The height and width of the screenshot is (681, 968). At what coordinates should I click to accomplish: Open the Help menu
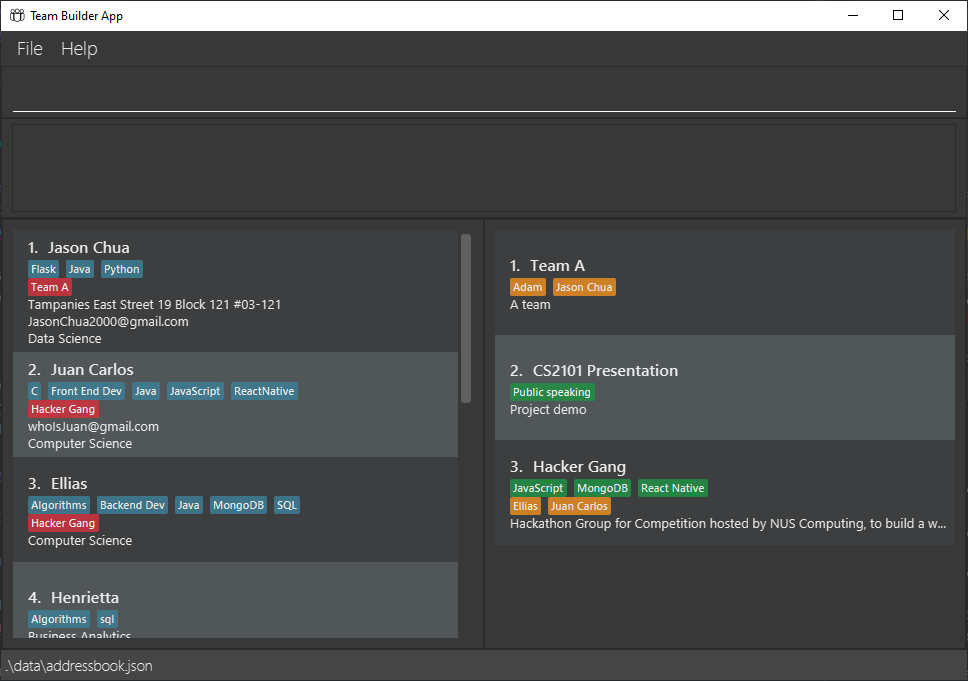click(79, 49)
